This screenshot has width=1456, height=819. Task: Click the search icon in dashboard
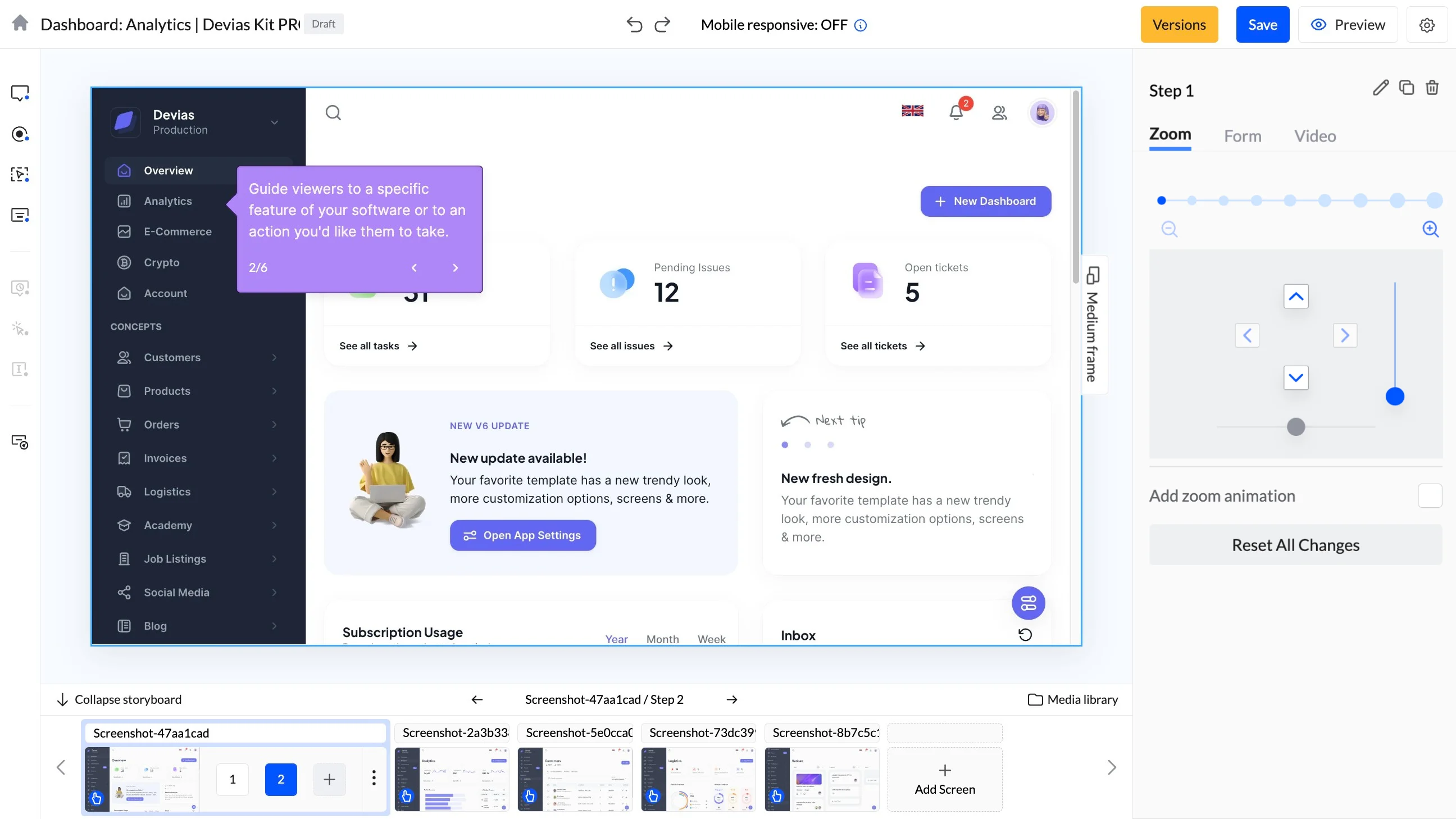pos(333,112)
